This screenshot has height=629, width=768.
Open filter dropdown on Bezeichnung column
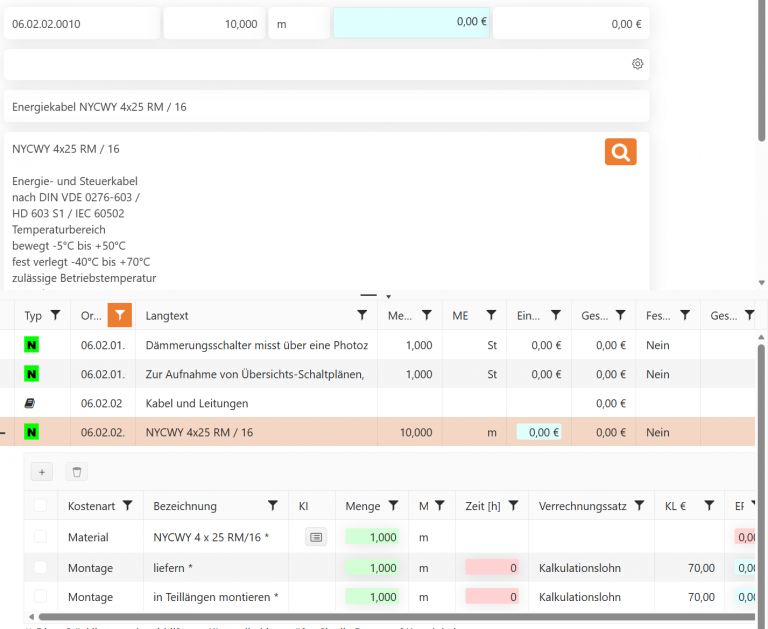272,506
